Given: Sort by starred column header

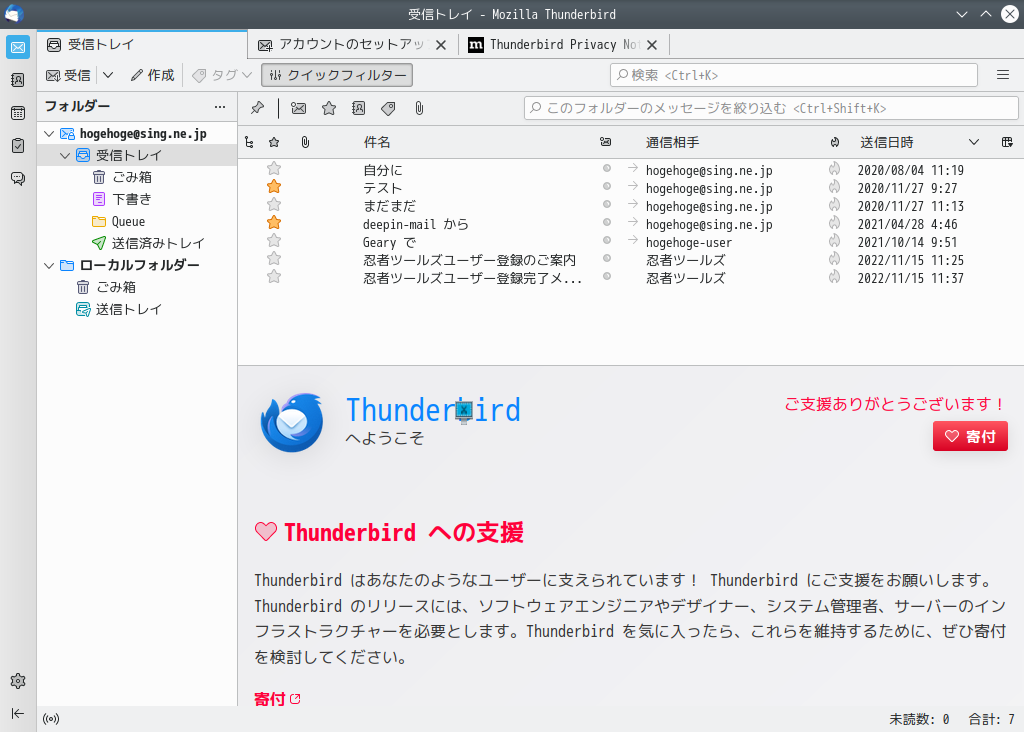Looking at the screenshot, I should point(274,142).
